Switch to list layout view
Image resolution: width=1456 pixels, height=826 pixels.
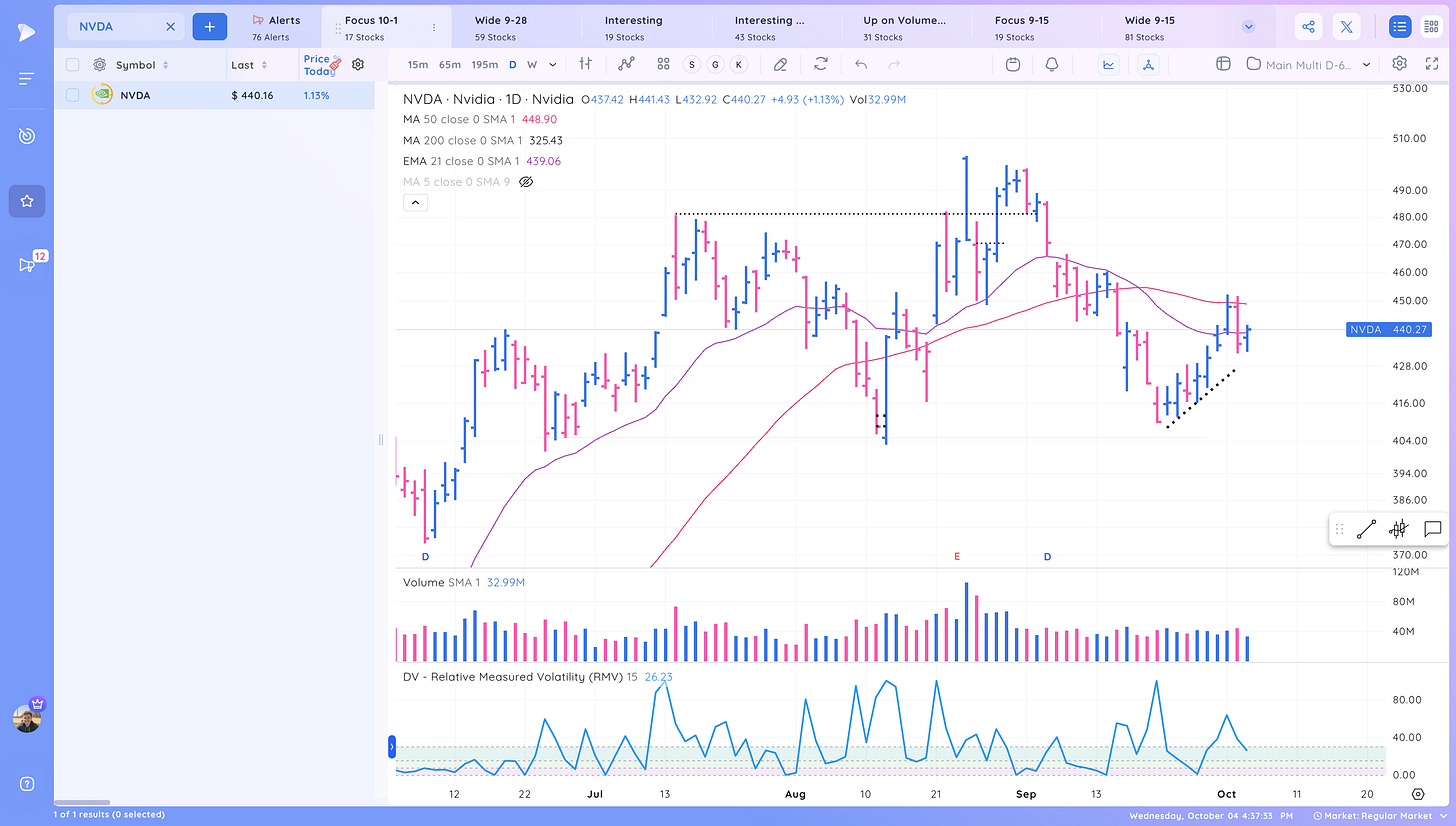1400,27
